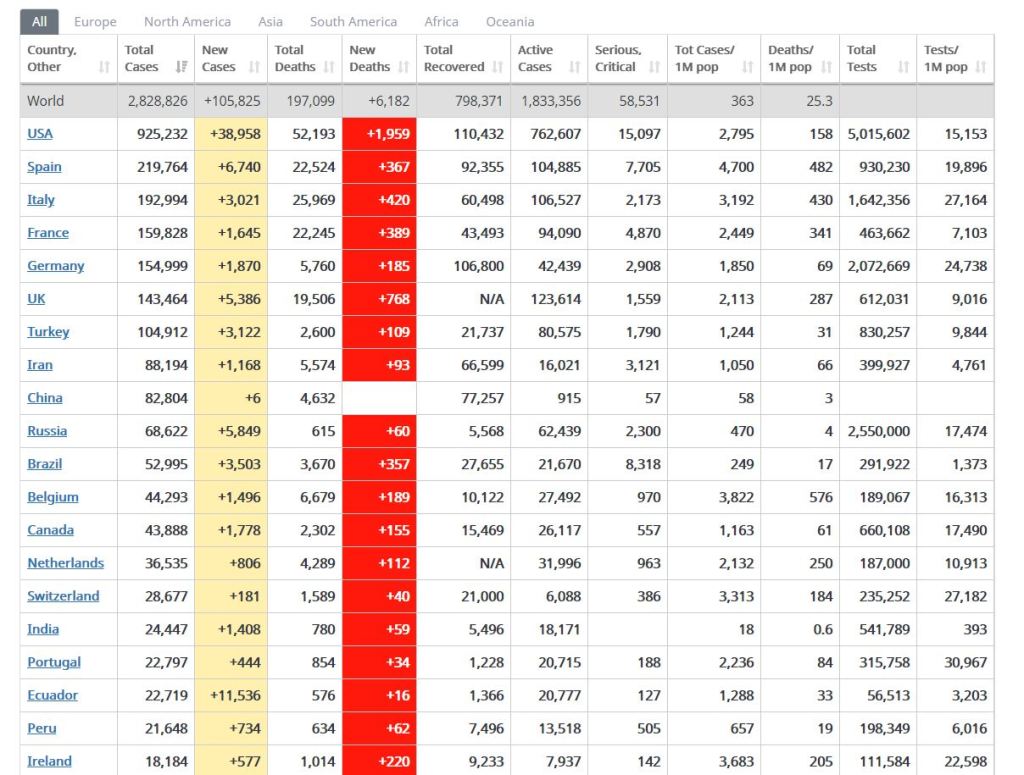Sort by New Cases using its arrows
Image resolution: width=1024 pixels, height=775 pixels.
[x=254, y=67]
